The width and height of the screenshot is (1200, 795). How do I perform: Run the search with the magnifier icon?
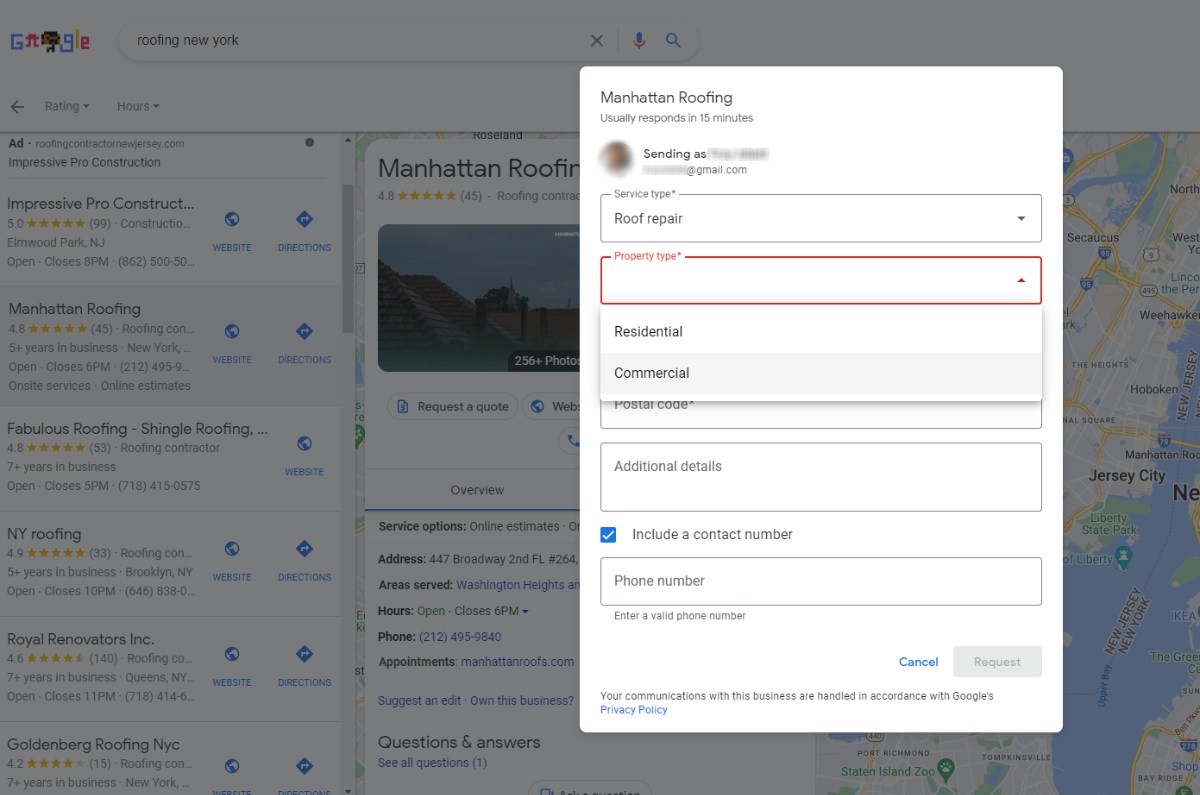[673, 41]
